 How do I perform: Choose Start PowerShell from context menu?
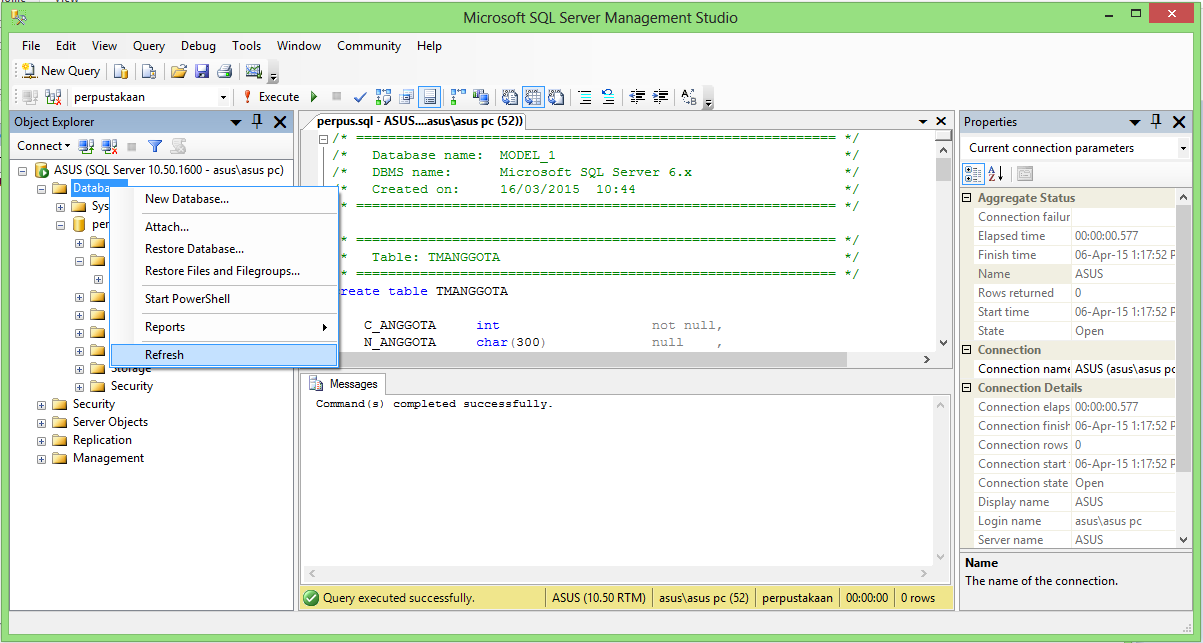pos(224,299)
